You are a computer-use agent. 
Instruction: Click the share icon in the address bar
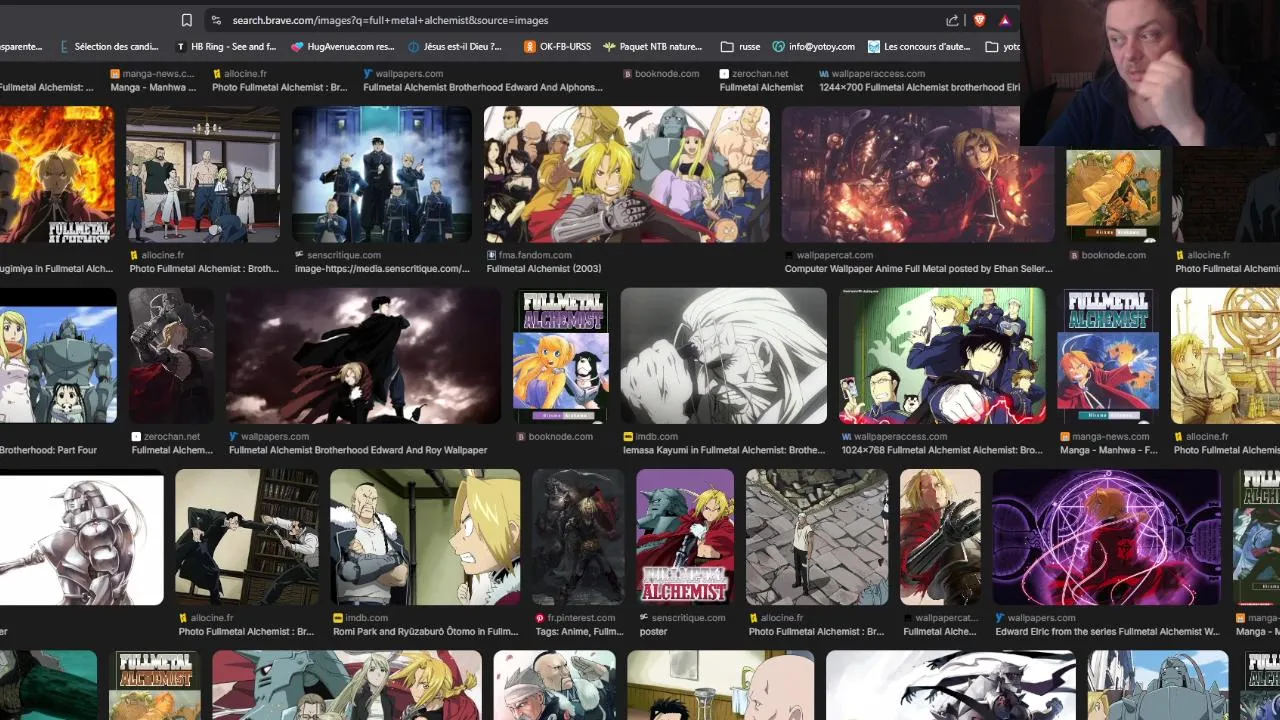[x=952, y=20]
